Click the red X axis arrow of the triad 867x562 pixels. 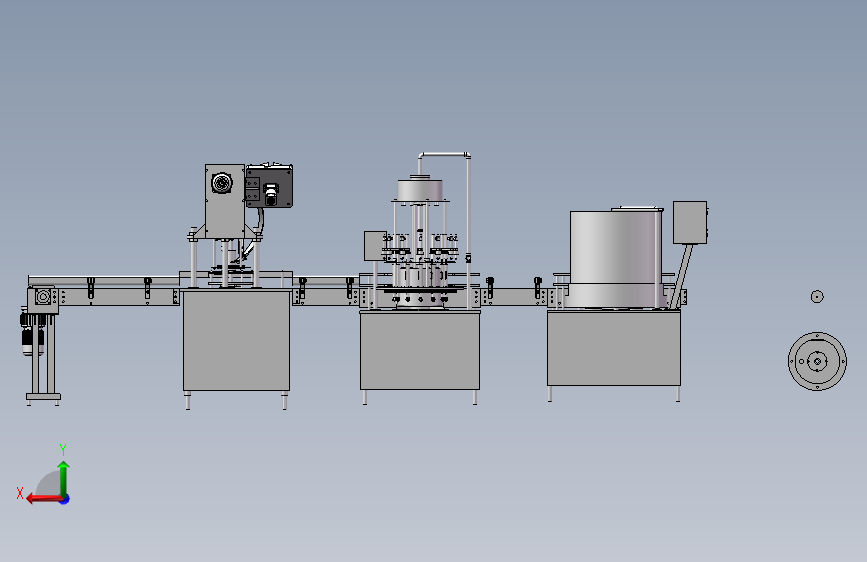44,499
